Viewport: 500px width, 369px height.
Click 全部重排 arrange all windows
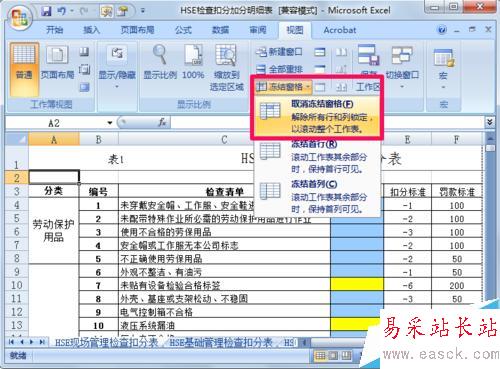click(279, 69)
